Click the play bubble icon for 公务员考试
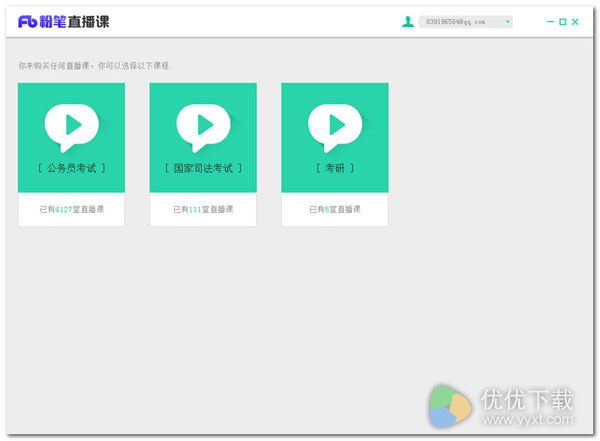This screenshot has height=441, width=600. 72,128
